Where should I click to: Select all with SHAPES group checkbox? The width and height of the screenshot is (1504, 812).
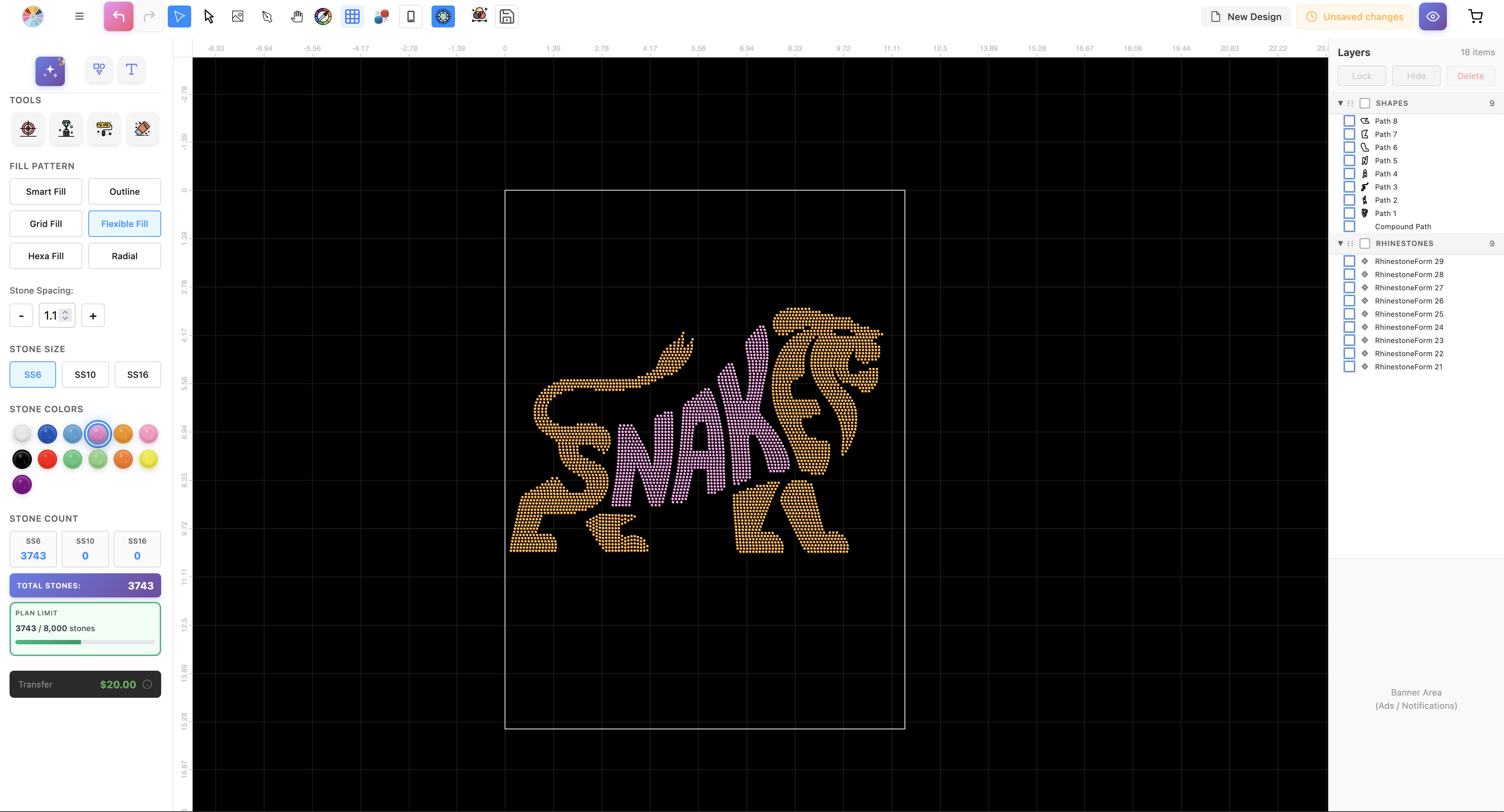pyautogui.click(x=1364, y=103)
